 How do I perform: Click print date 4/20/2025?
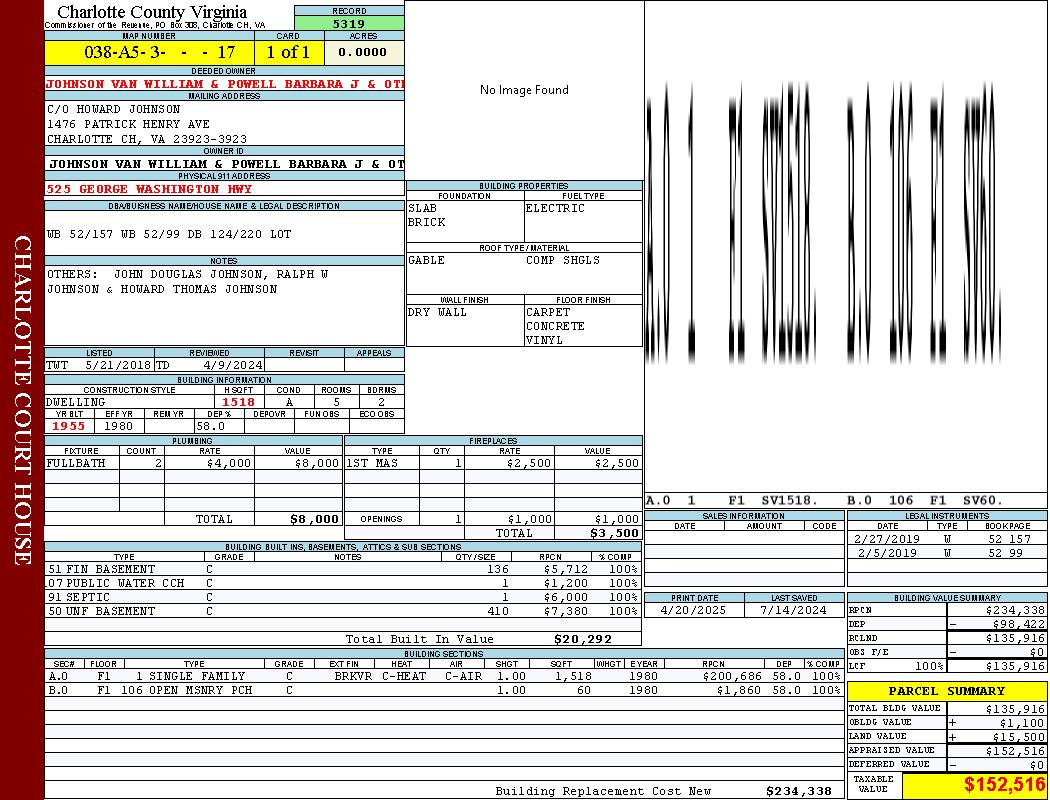[x=693, y=611]
